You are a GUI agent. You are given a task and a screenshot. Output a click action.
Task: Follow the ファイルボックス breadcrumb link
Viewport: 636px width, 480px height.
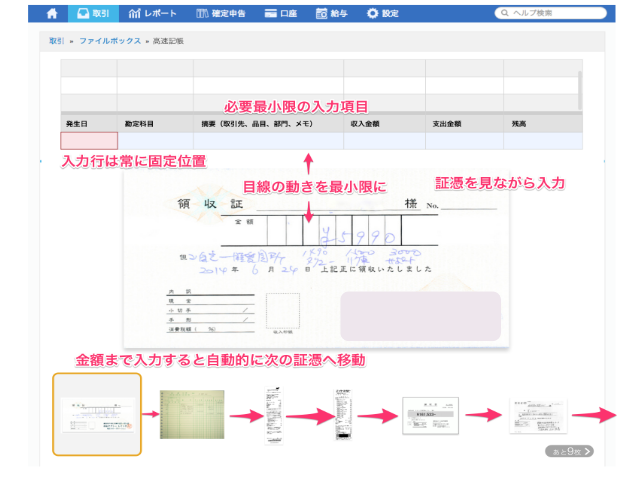point(109,41)
